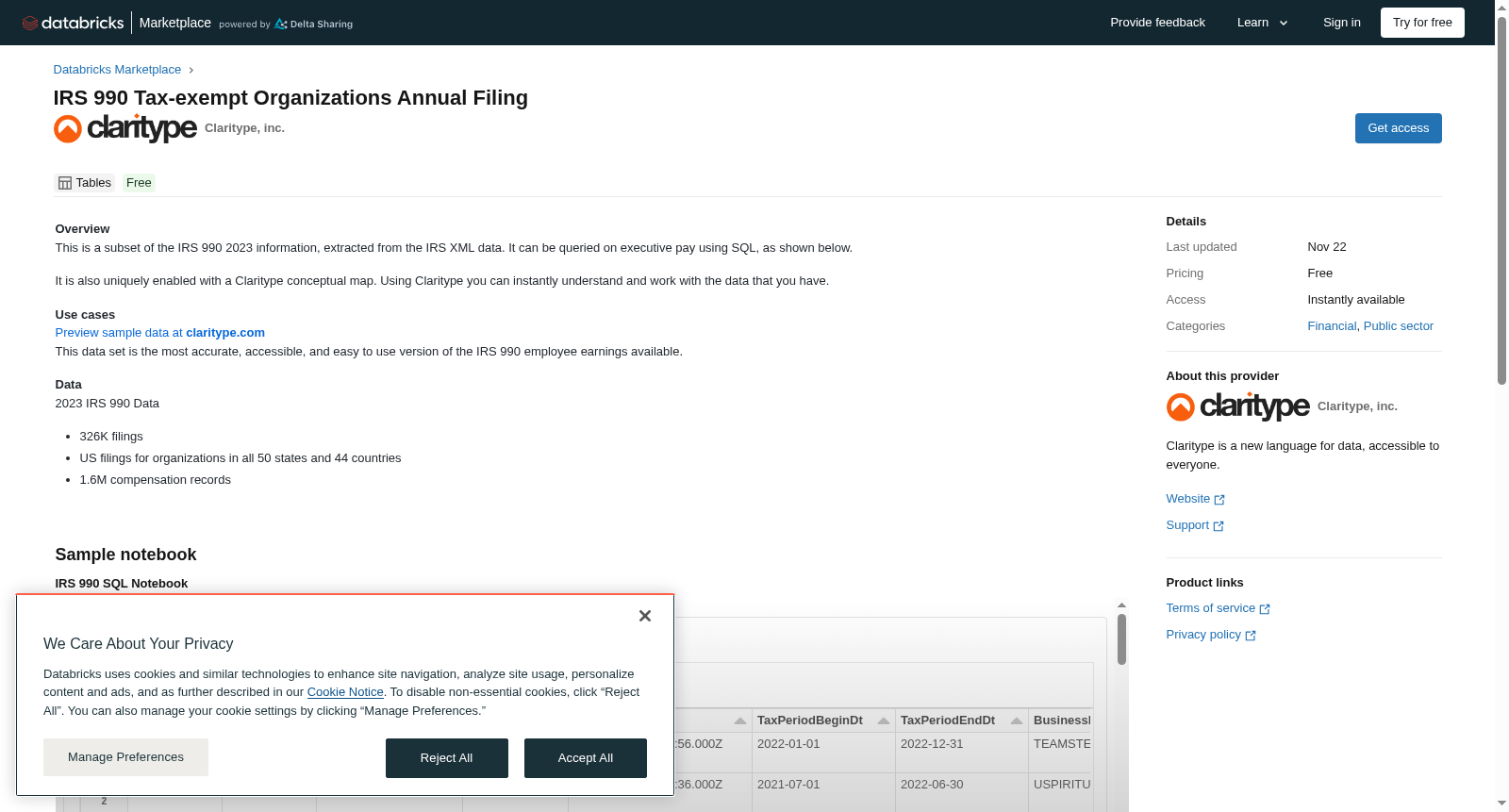
Task: Click Reject All cookies
Action: point(447,758)
